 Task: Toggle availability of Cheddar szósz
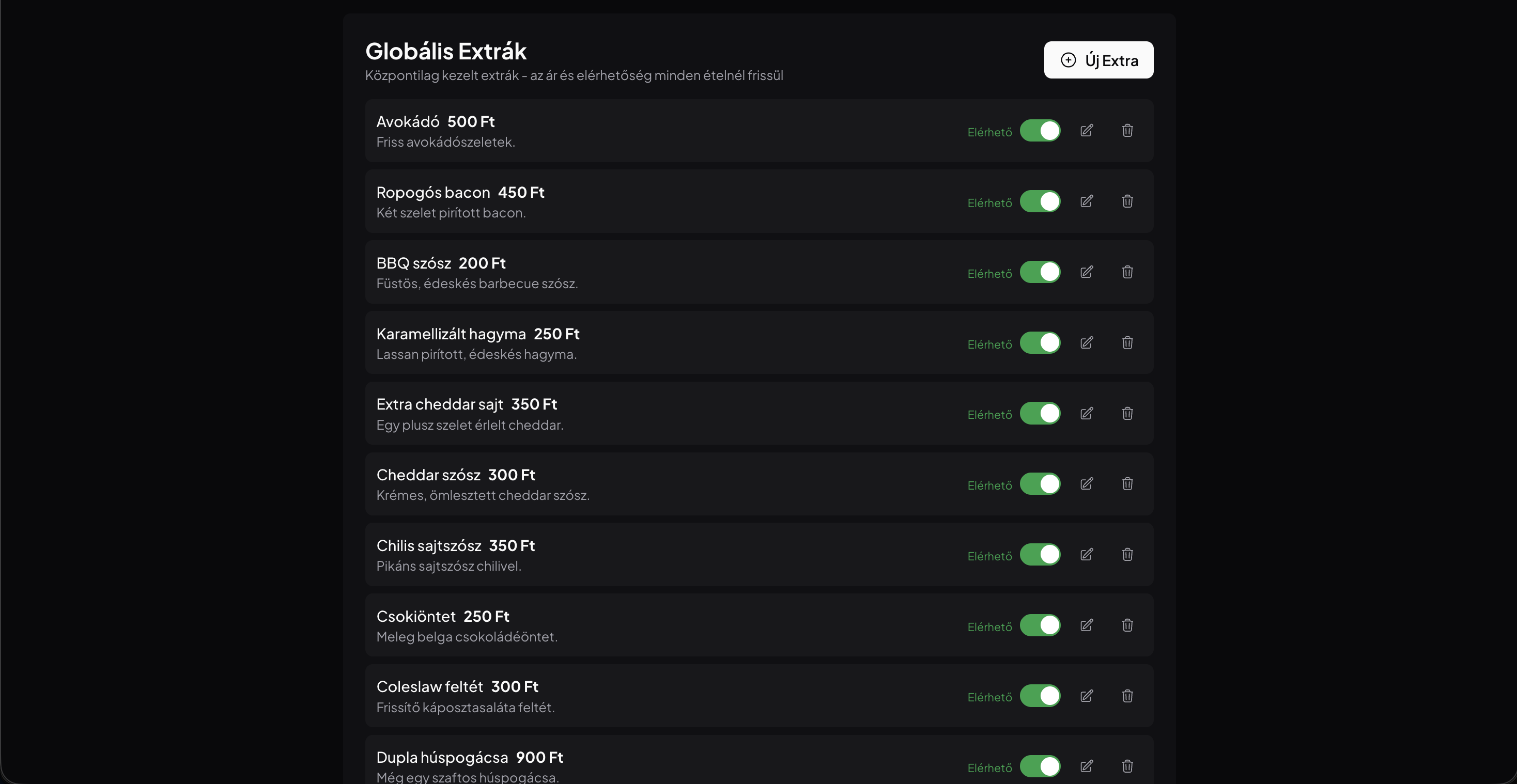pyautogui.click(x=1040, y=484)
